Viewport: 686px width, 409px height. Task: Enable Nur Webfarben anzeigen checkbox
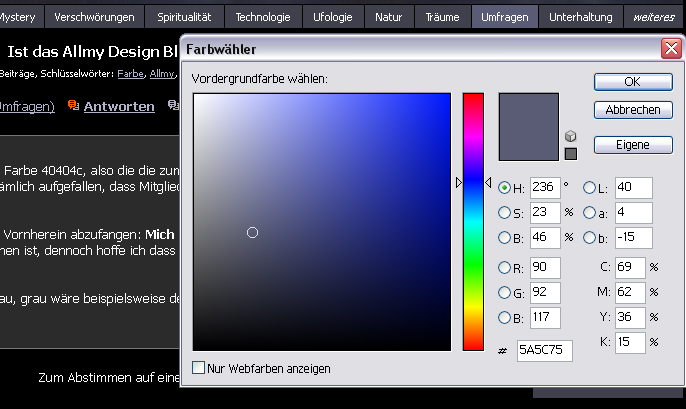198,367
